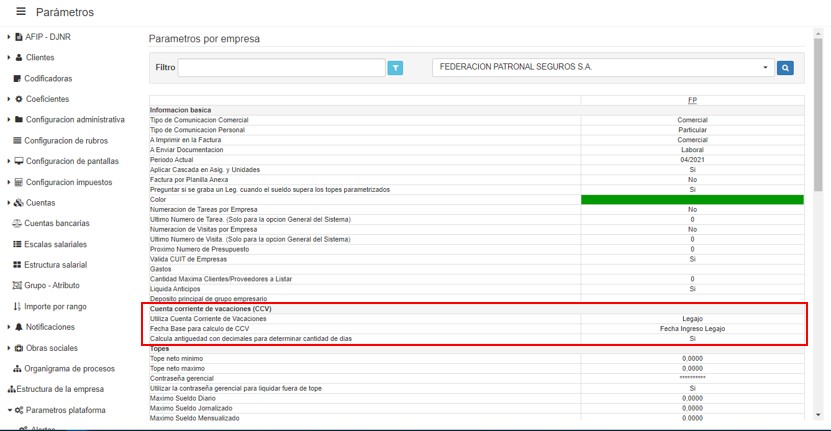The image size is (831, 431).
Task: Open Codificadoras from the sidebar
Action: click(x=47, y=78)
